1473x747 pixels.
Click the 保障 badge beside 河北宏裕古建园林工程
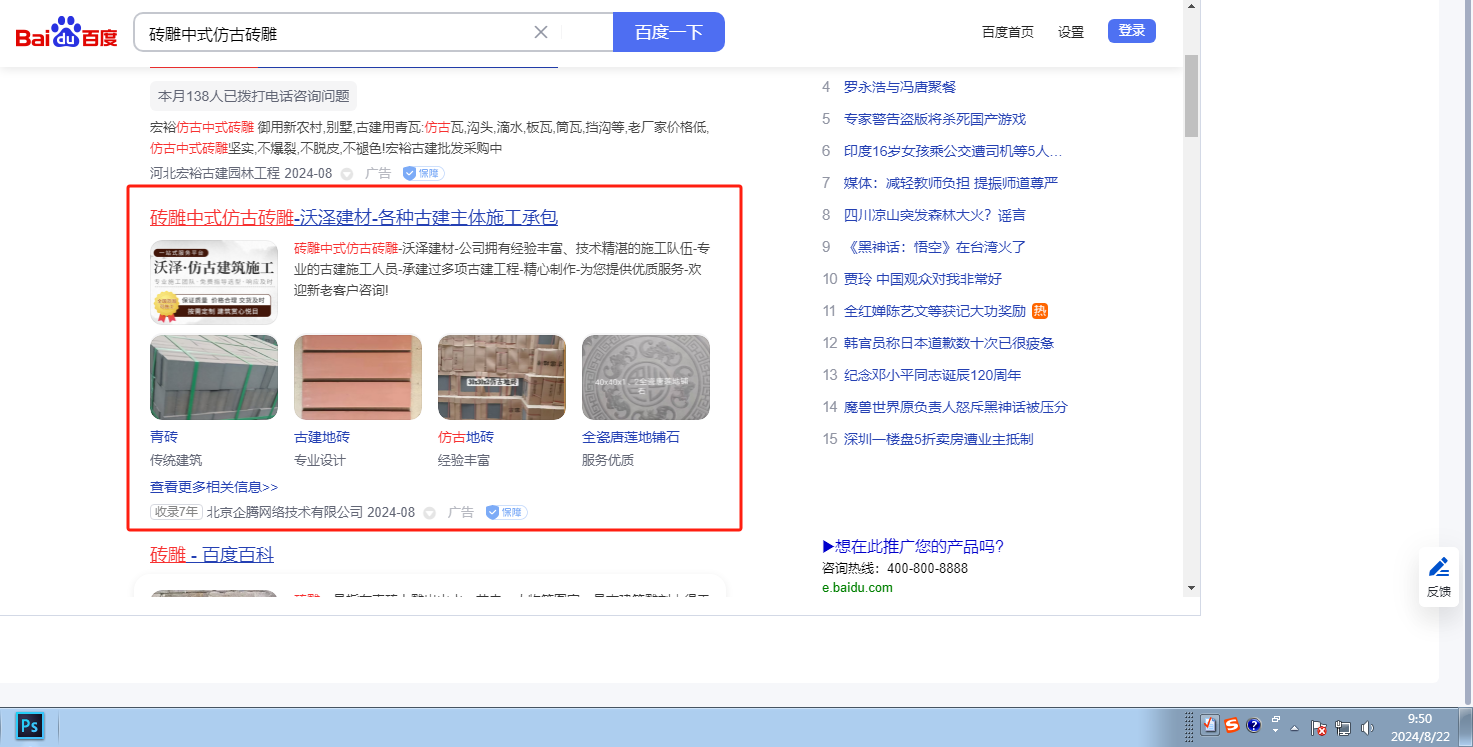(423, 173)
